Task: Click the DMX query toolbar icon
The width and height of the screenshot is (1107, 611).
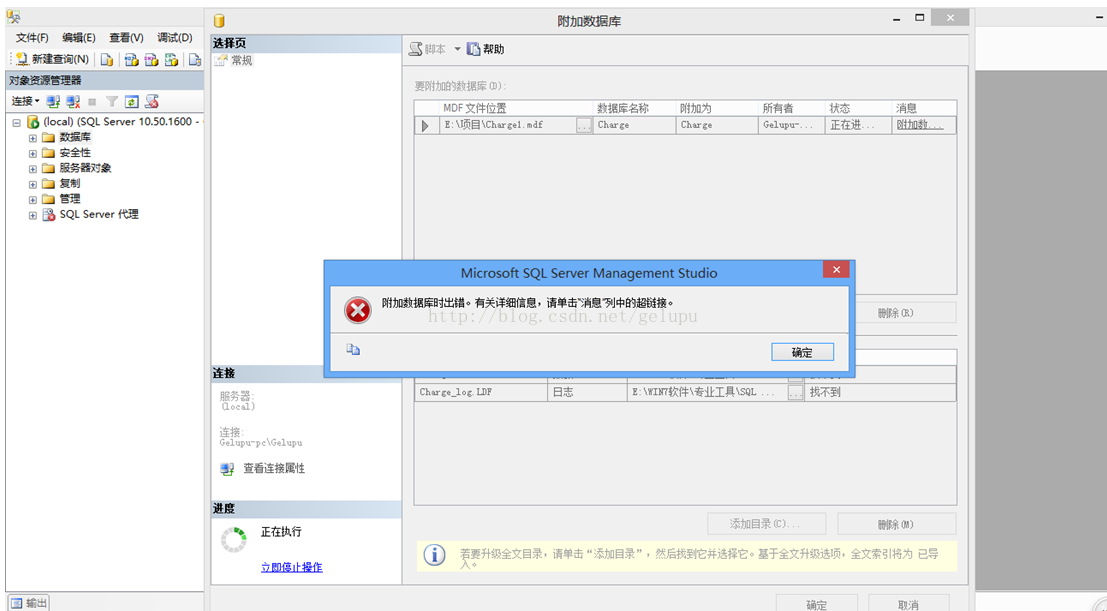Action: tap(151, 60)
